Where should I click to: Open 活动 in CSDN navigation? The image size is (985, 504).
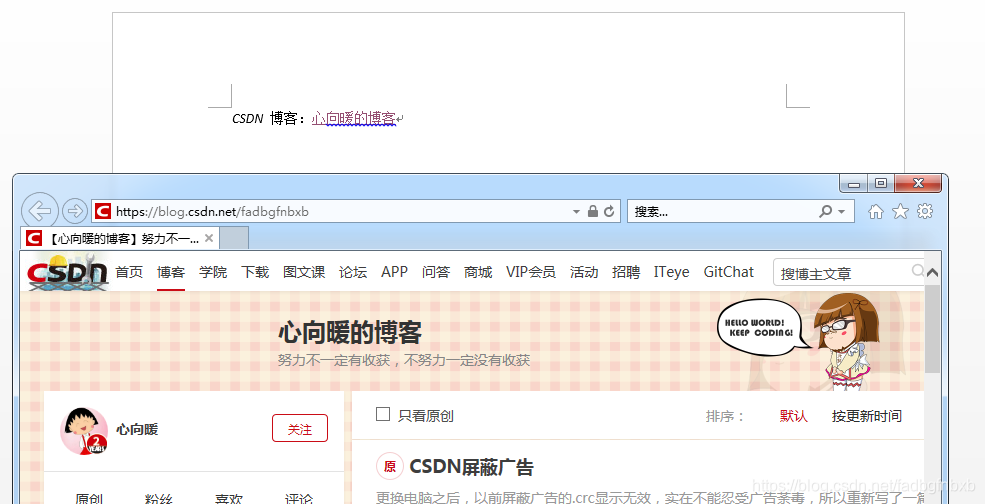(x=584, y=272)
